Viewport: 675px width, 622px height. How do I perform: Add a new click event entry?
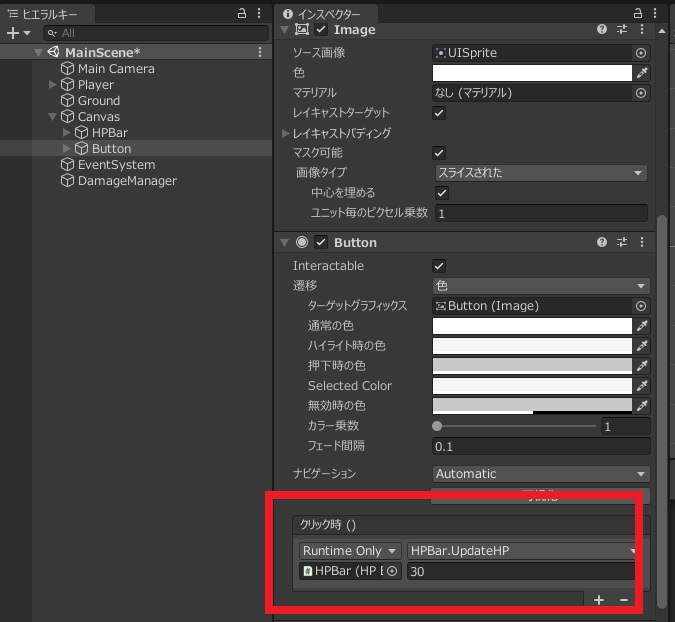599,600
